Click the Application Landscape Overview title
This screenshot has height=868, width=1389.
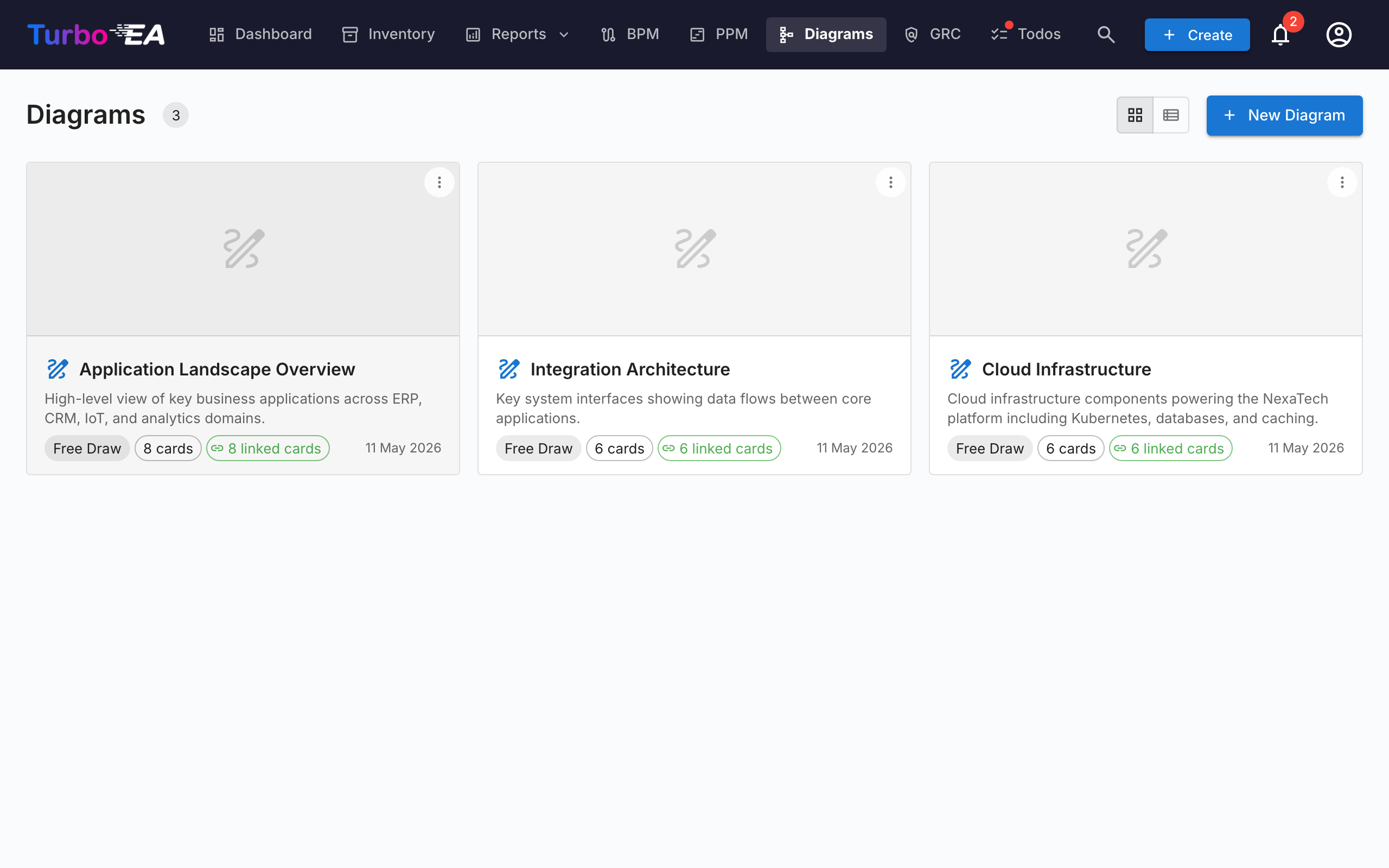coord(217,369)
